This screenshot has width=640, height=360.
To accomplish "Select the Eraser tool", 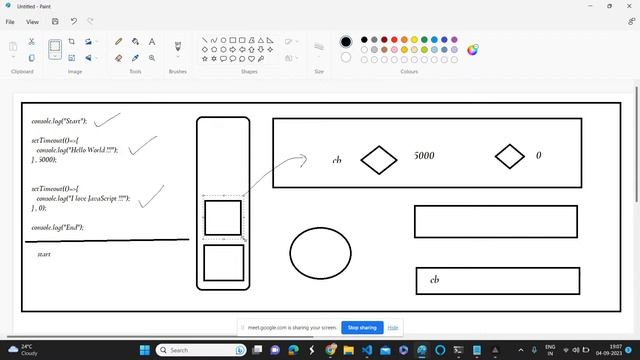I will (x=118, y=58).
